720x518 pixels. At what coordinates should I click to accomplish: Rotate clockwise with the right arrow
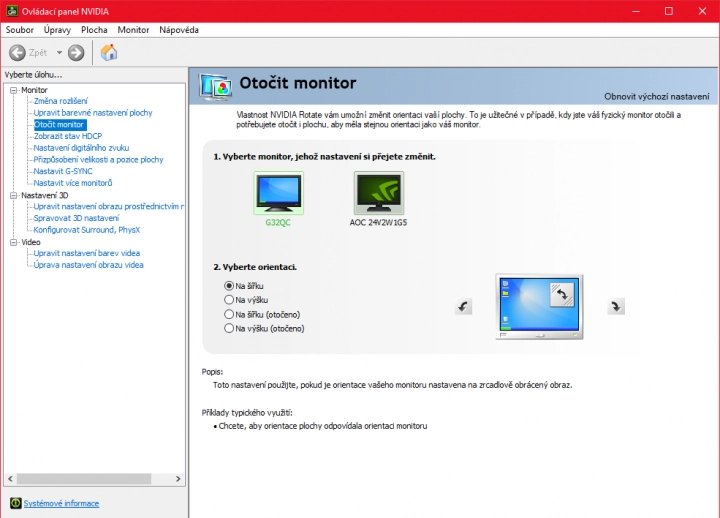click(x=616, y=306)
